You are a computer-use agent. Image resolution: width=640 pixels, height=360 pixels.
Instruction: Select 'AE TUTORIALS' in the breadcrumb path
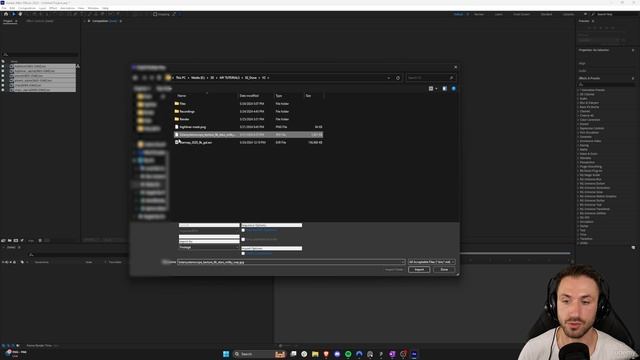click(x=229, y=78)
